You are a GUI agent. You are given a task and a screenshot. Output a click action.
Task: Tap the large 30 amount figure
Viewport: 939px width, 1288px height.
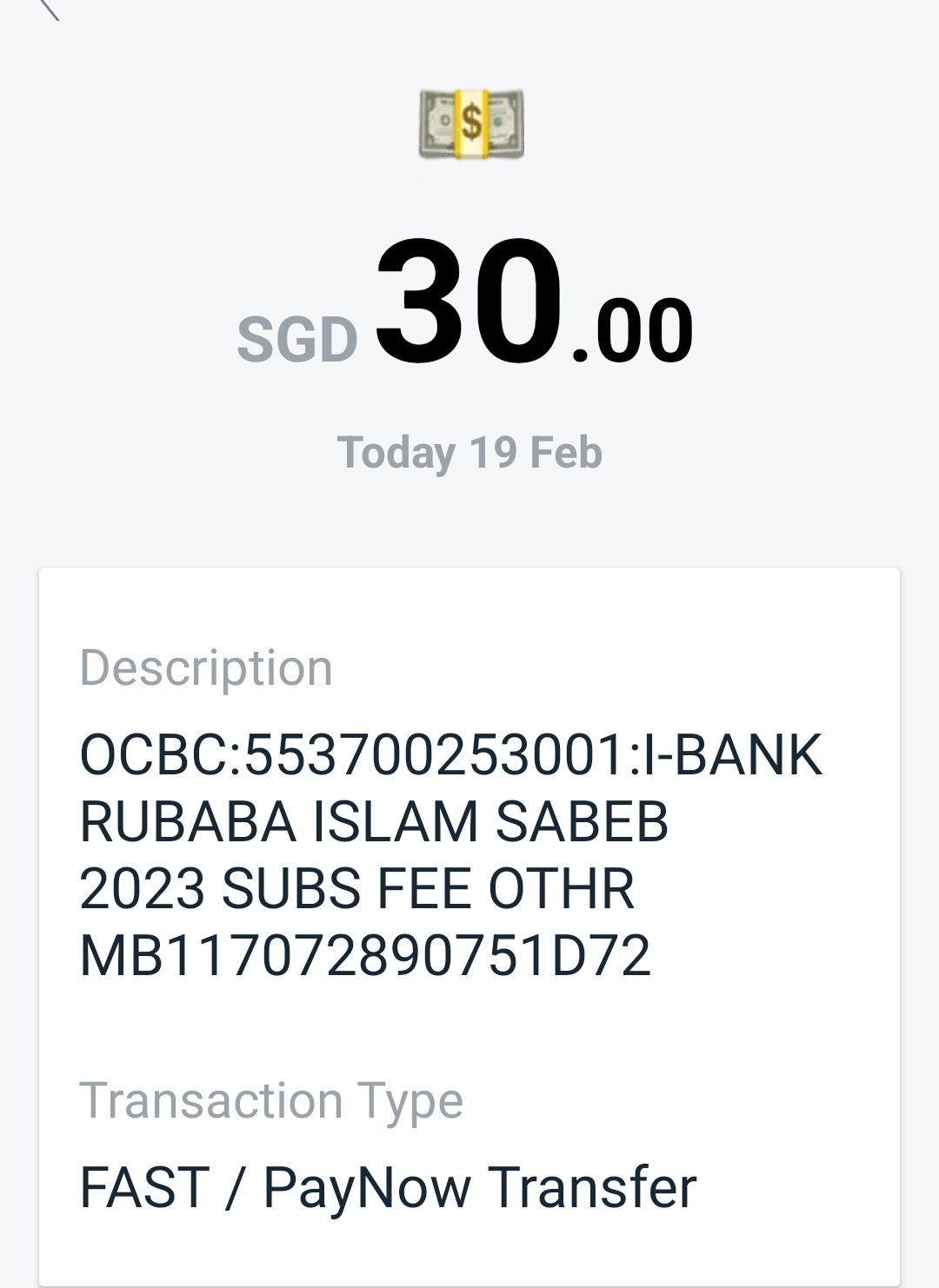click(469, 302)
